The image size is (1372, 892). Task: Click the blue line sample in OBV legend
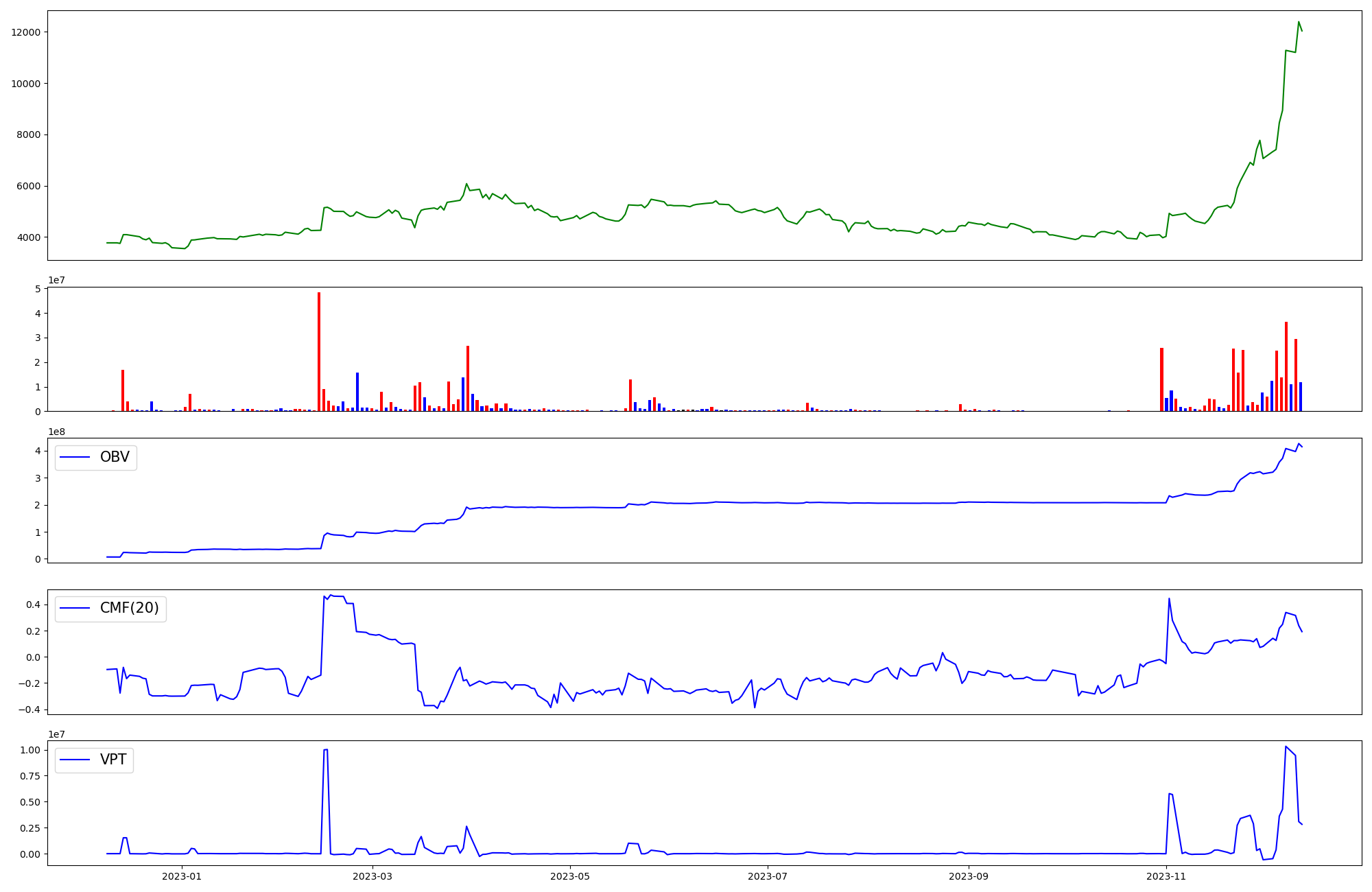point(75,458)
